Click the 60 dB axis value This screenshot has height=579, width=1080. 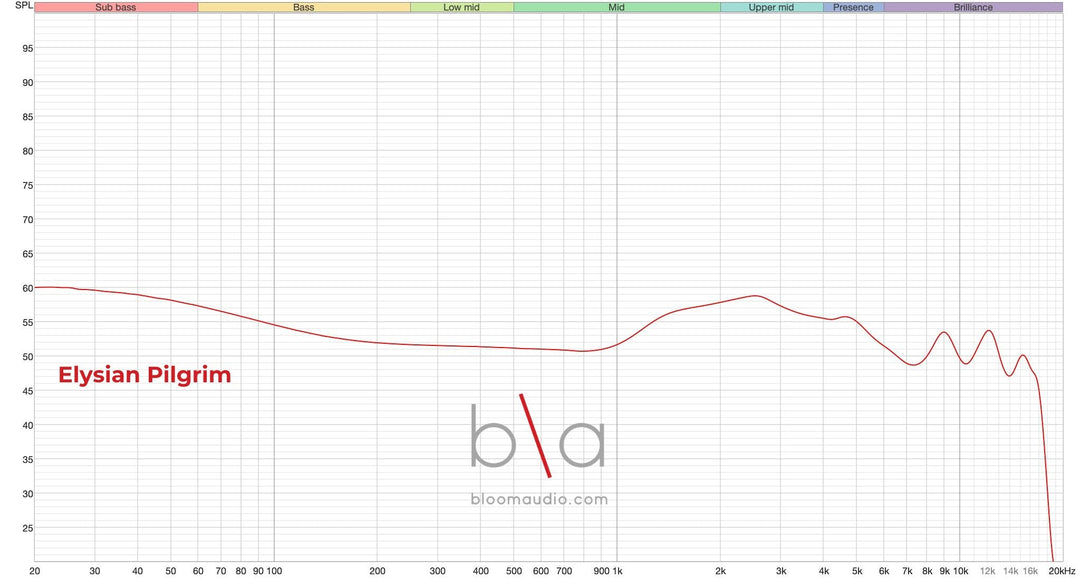click(x=28, y=288)
